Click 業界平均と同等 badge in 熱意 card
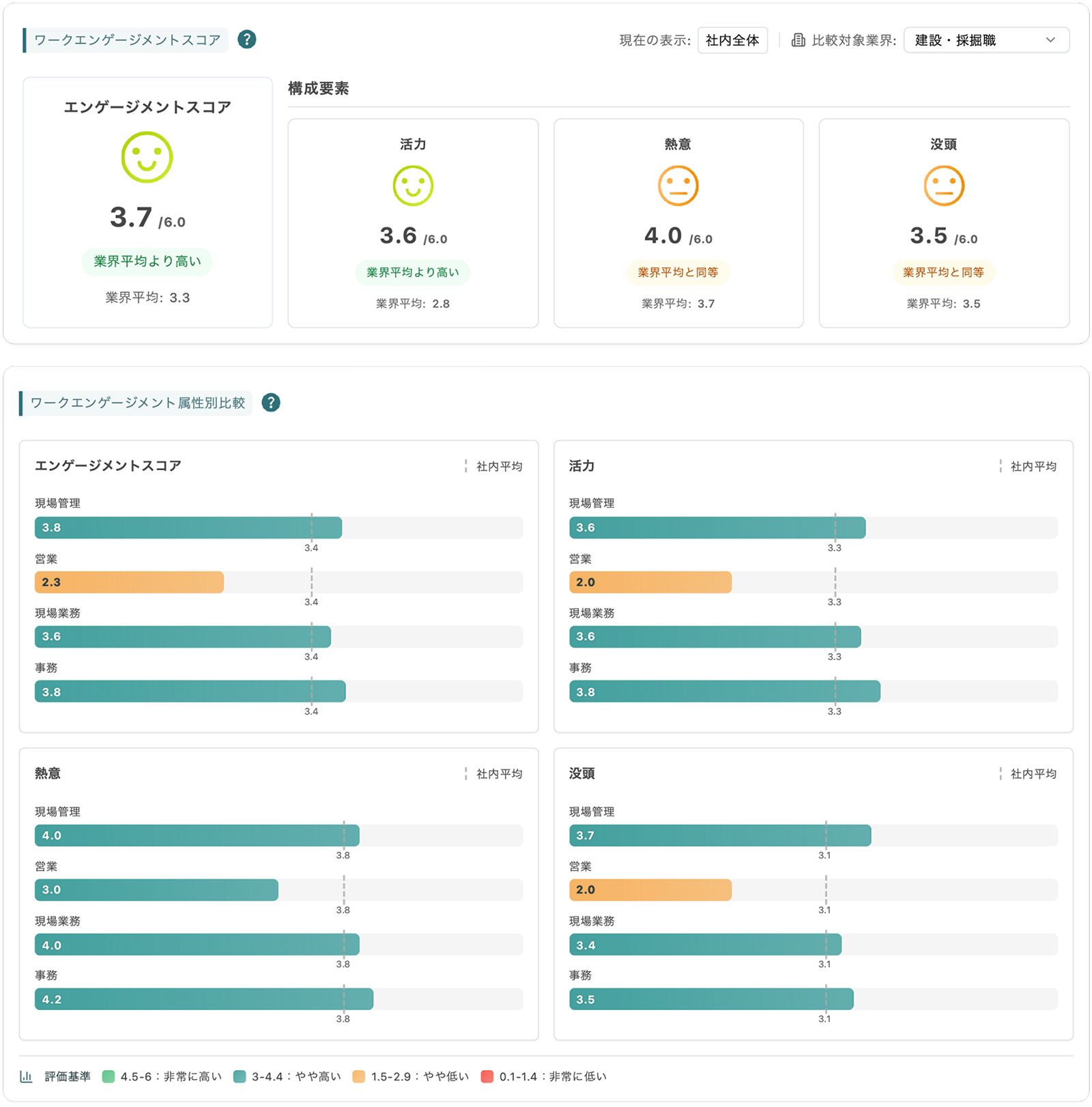1092x1107 pixels. tap(678, 272)
